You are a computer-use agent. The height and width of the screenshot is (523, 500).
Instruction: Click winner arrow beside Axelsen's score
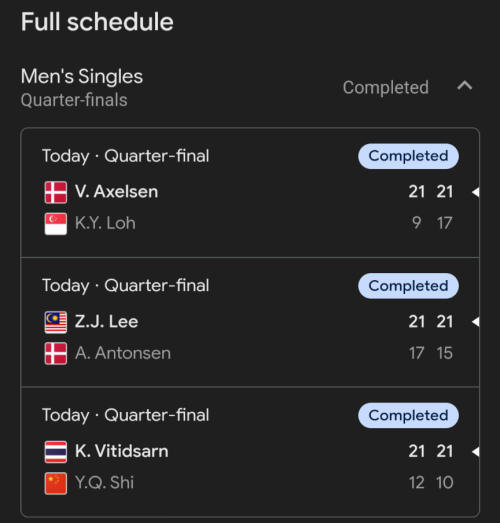pos(476,192)
